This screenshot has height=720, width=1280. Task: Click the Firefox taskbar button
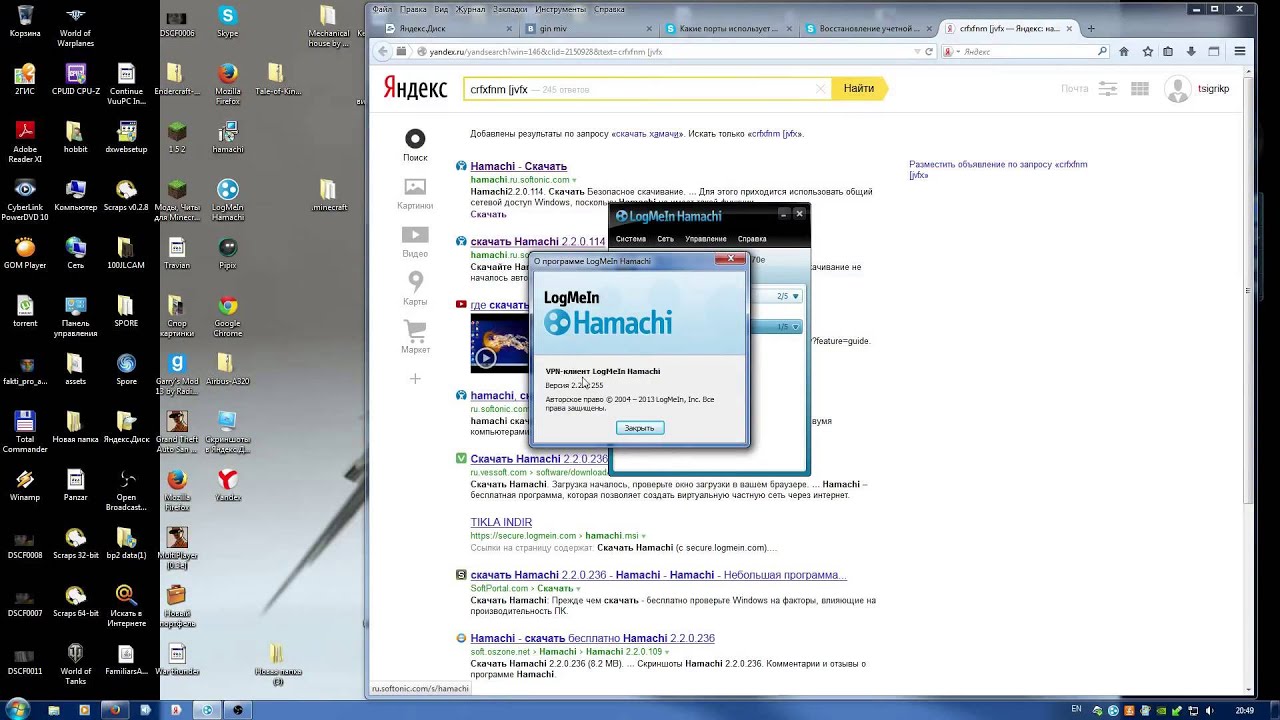coord(115,710)
